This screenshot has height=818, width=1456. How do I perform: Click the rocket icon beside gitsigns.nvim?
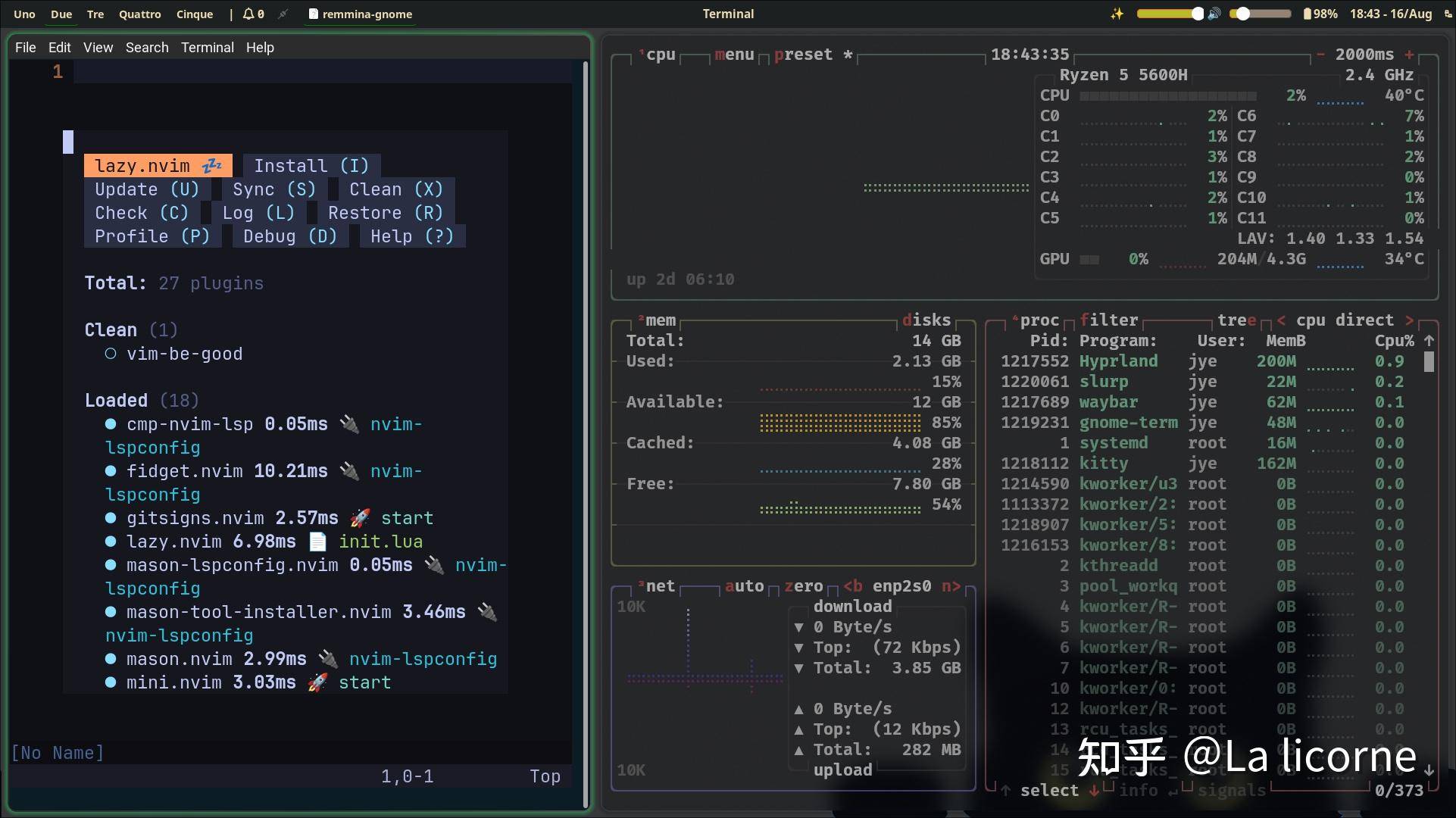click(360, 517)
